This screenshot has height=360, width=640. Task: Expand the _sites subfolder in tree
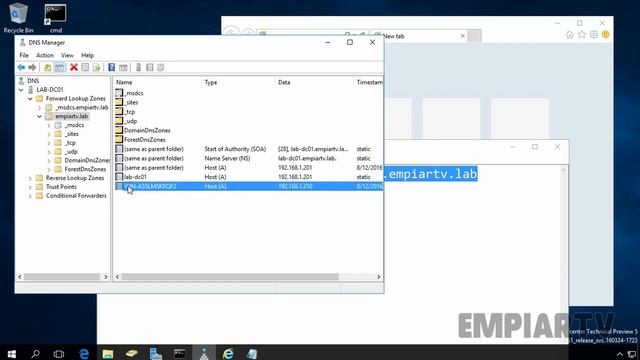click(x=49, y=134)
